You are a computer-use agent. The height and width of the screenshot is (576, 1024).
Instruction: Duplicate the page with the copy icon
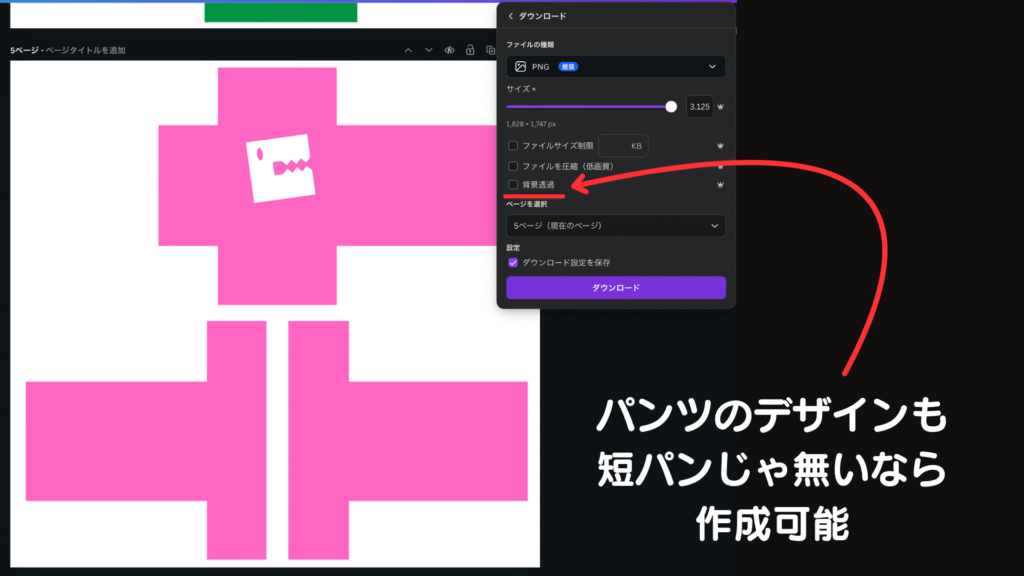491,50
